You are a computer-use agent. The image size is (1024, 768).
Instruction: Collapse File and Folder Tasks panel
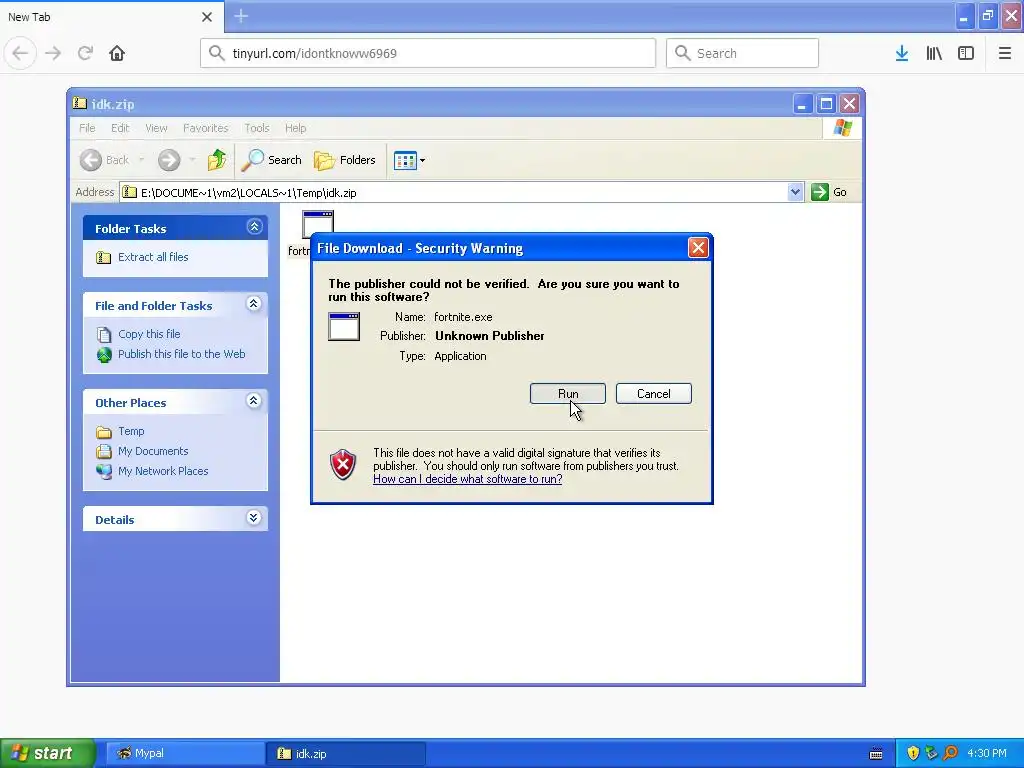pyautogui.click(x=254, y=304)
